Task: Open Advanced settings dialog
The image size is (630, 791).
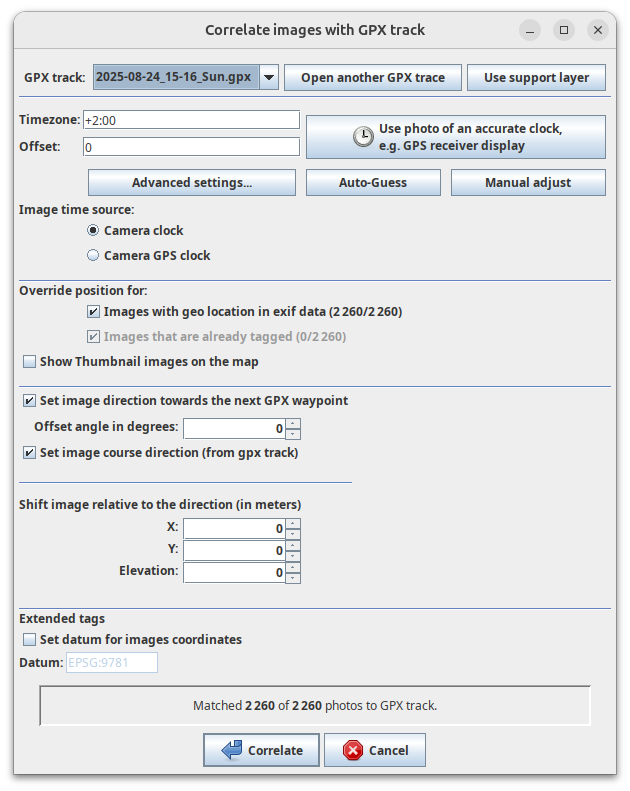Action: (x=192, y=183)
